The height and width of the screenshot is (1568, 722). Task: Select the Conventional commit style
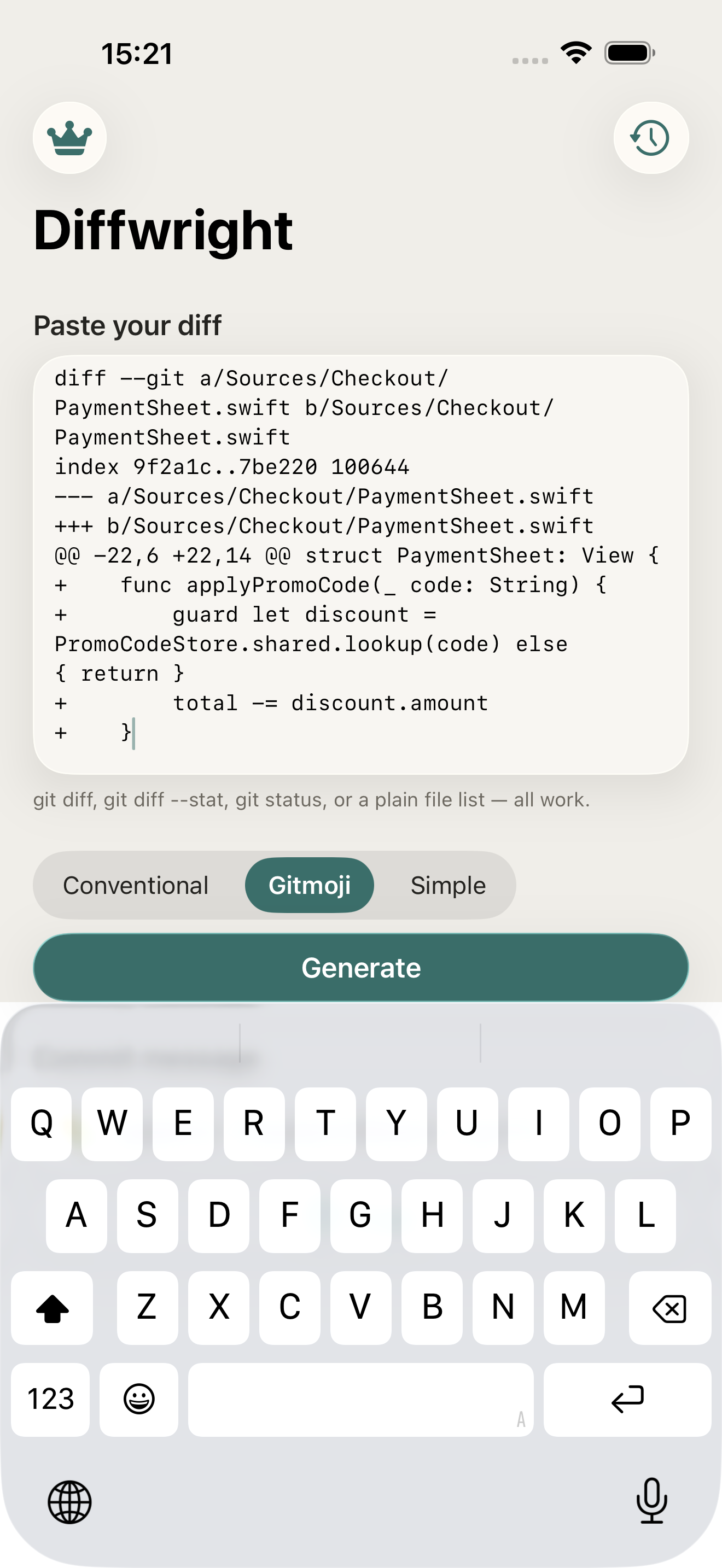coord(136,885)
